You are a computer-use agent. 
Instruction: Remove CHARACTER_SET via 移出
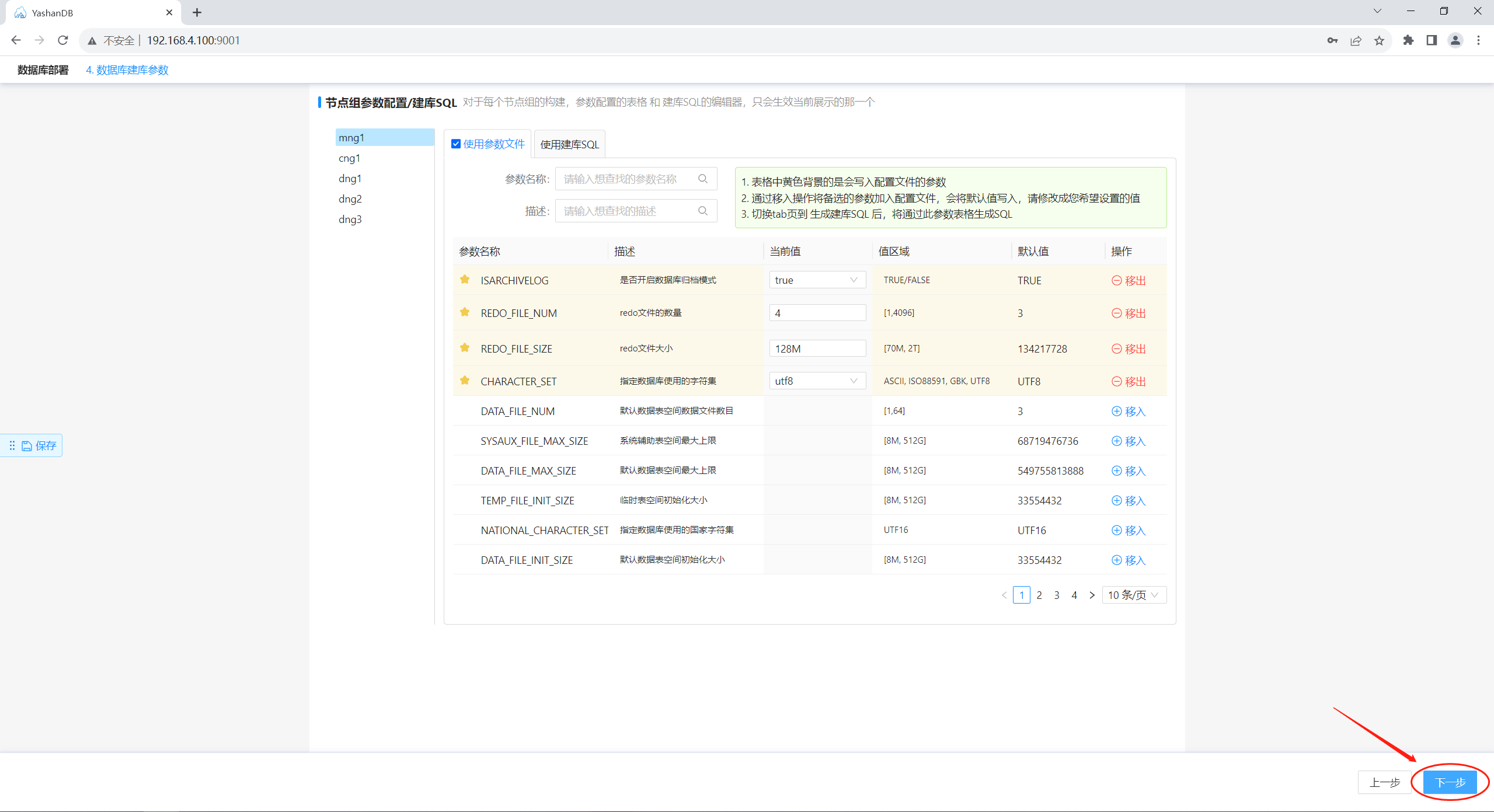click(x=1129, y=382)
